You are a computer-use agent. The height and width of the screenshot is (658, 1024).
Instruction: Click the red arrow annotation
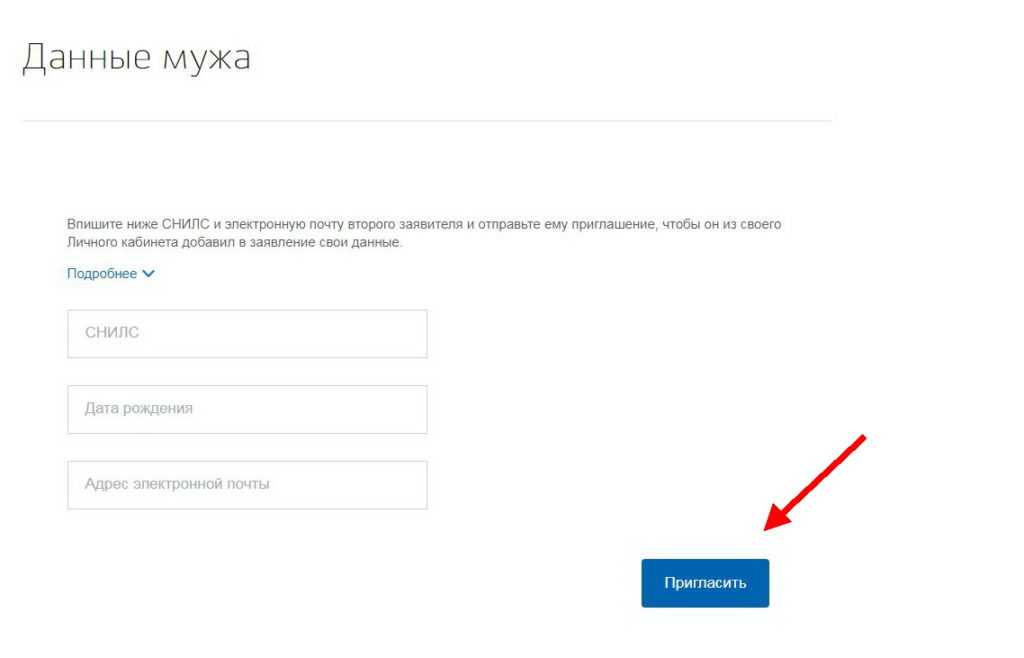coord(815,482)
